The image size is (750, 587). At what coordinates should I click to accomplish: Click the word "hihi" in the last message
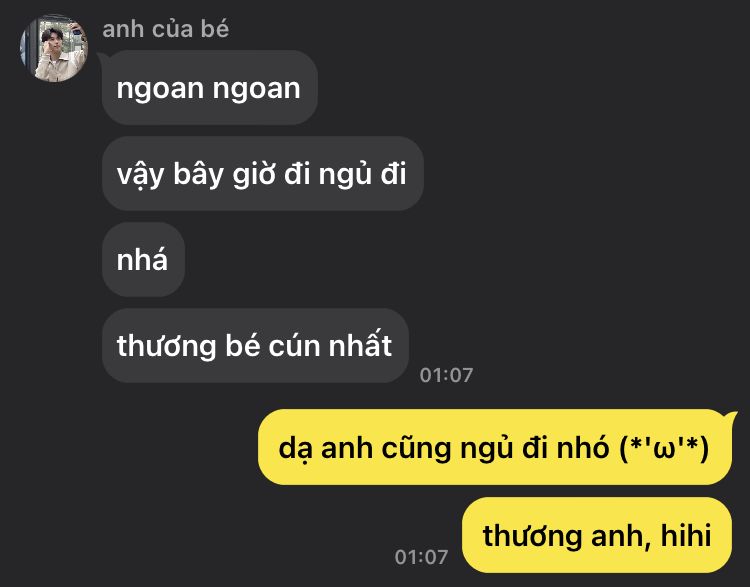click(x=686, y=535)
